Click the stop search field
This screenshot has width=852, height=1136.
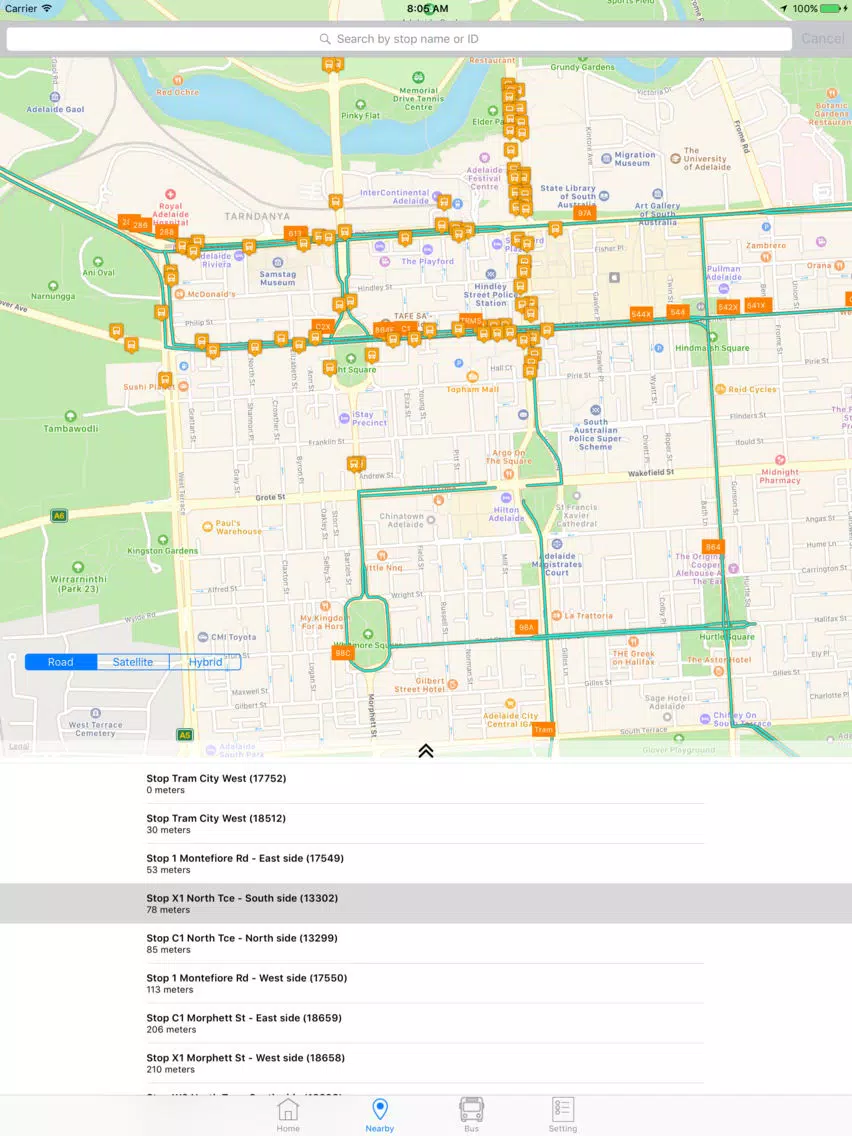[x=399, y=39]
